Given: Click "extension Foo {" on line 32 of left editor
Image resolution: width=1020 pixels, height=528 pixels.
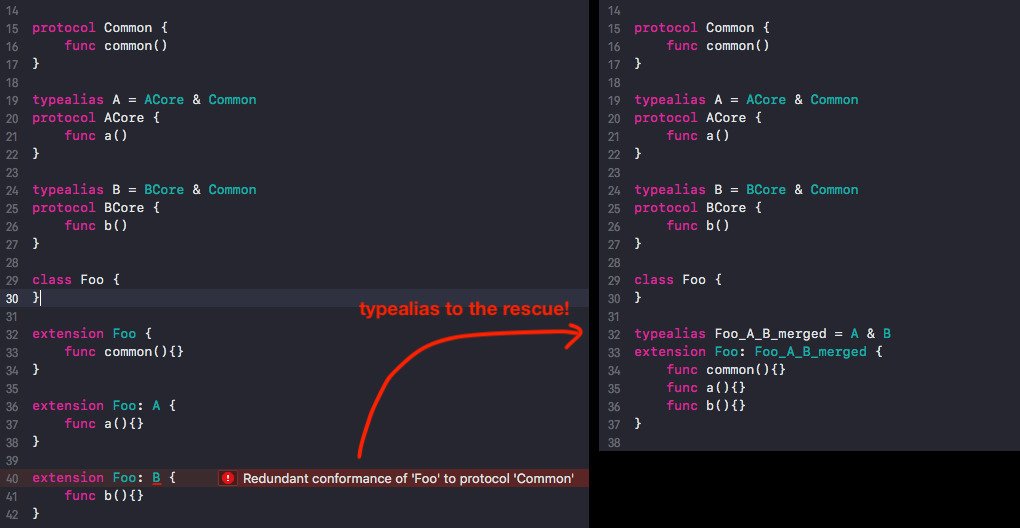Looking at the screenshot, I should (92, 334).
